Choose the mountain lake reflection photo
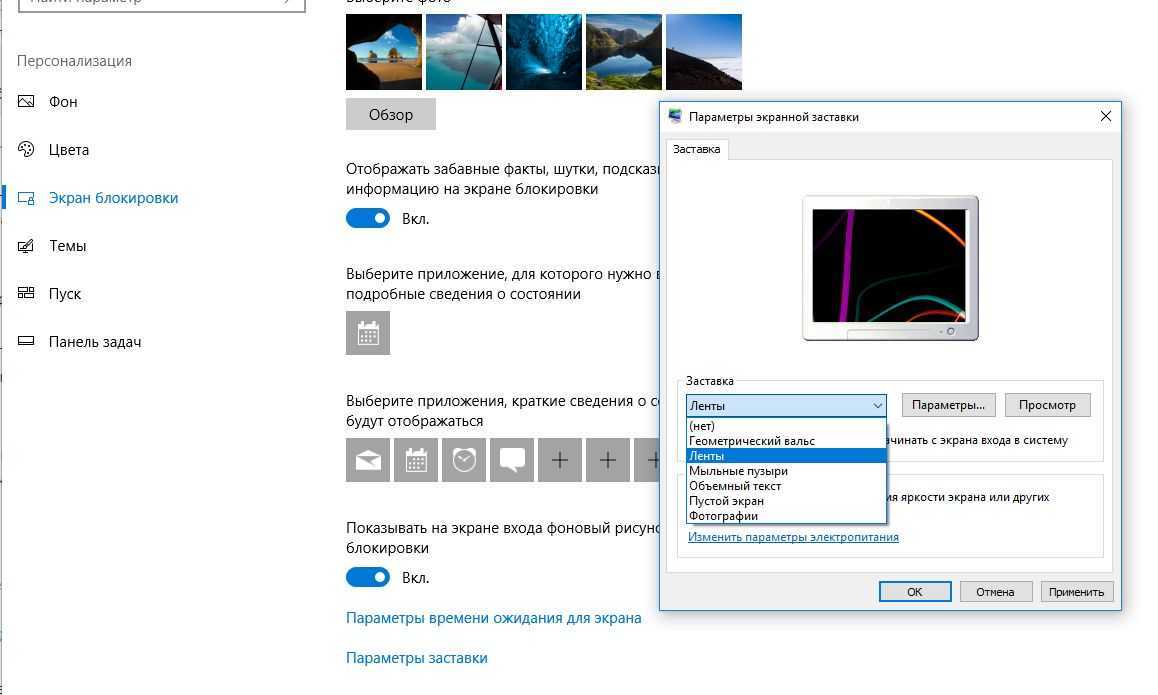Image resolution: width=1158 pixels, height=695 pixels. 623,52
